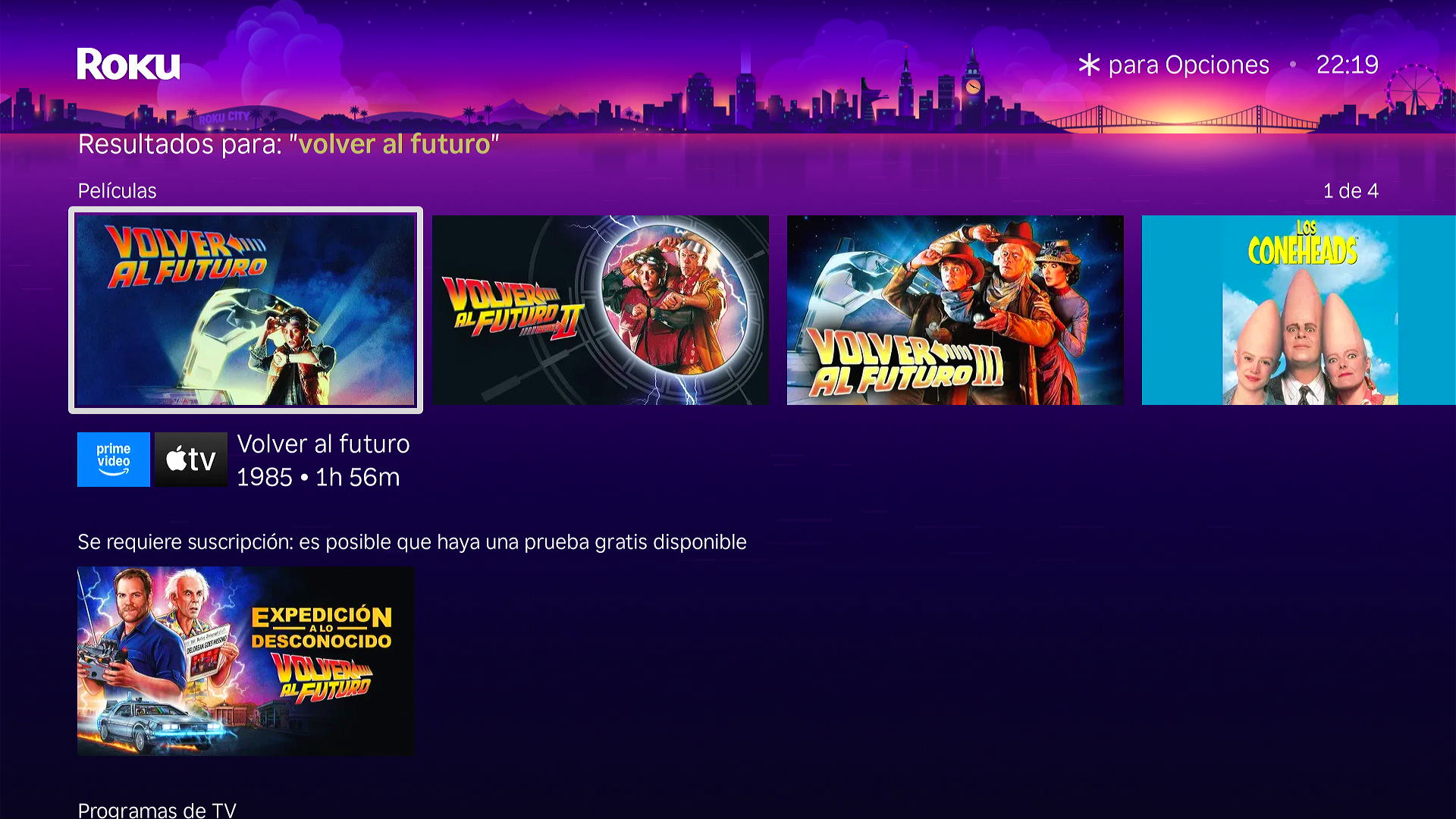1456x819 pixels.
Task: Click the Roku City sign in banner
Action: coord(224,117)
